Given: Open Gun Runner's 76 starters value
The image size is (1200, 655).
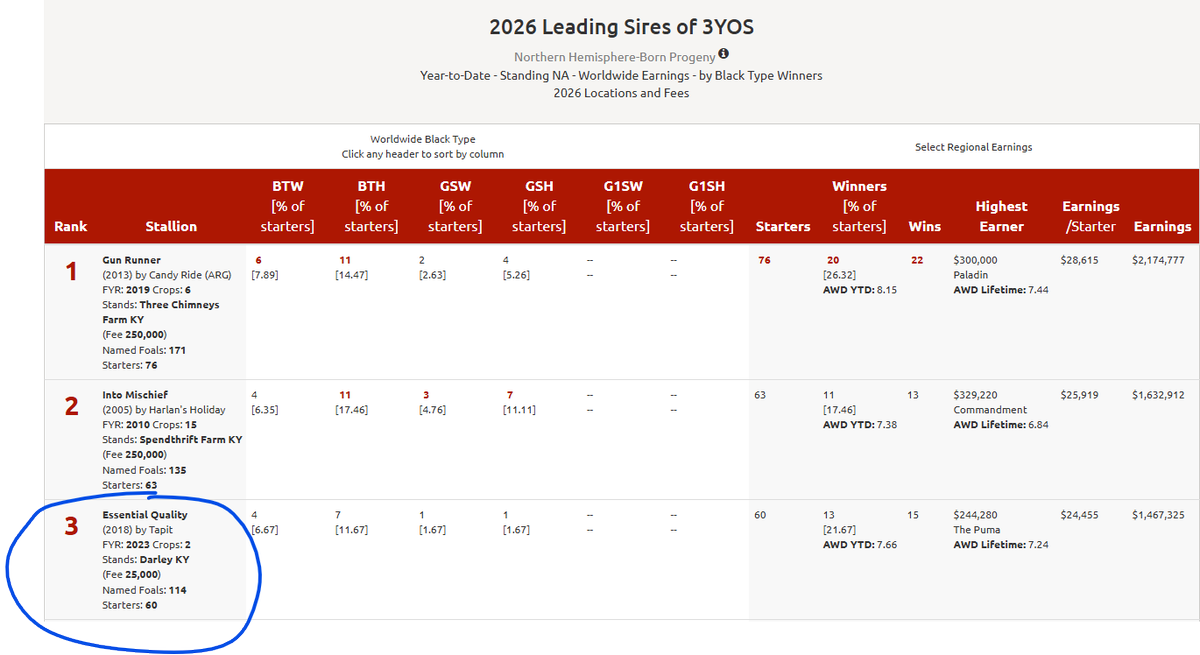Looking at the screenshot, I should coord(765,260).
